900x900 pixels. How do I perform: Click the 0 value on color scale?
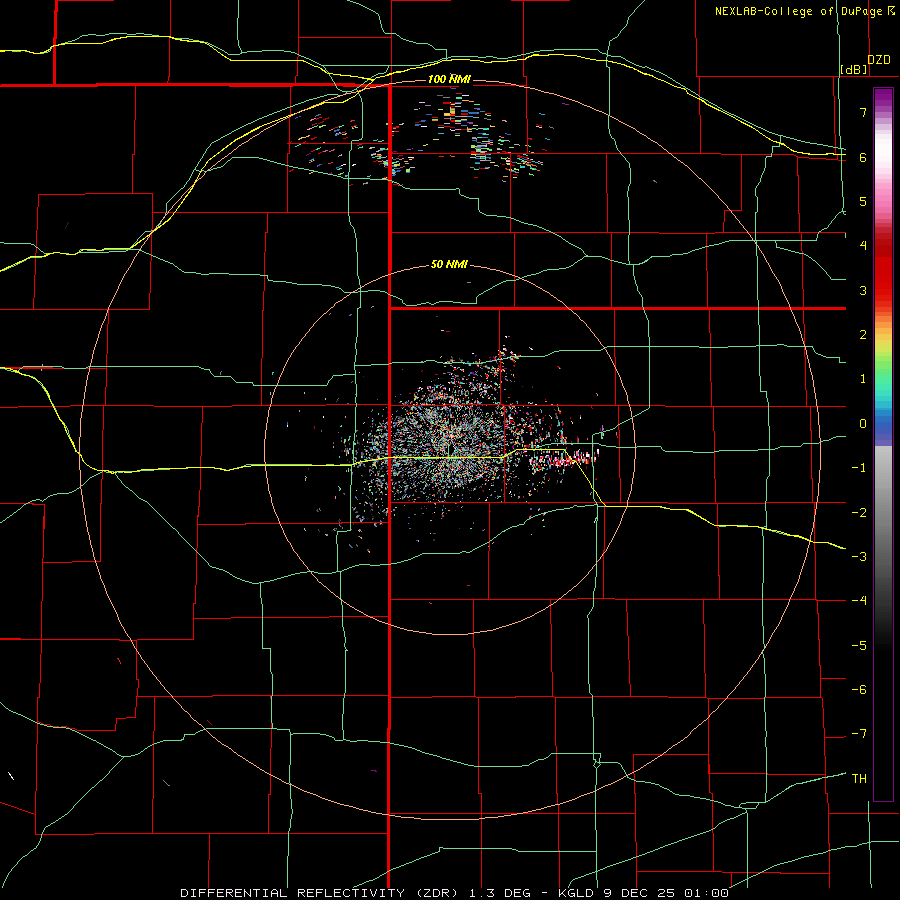pyautogui.click(x=863, y=423)
